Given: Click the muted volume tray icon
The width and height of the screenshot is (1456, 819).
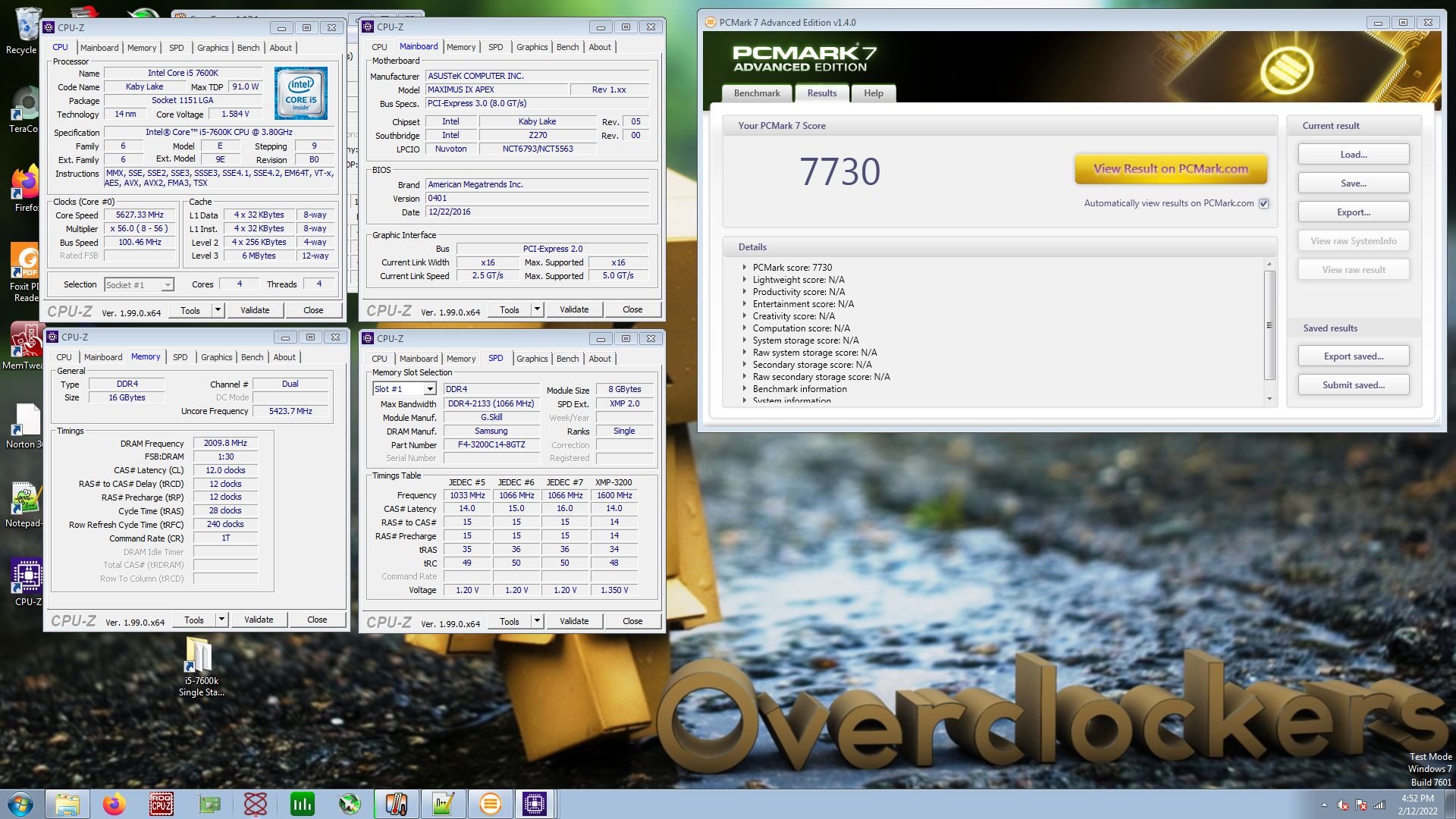Looking at the screenshot, I should [x=1342, y=805].
